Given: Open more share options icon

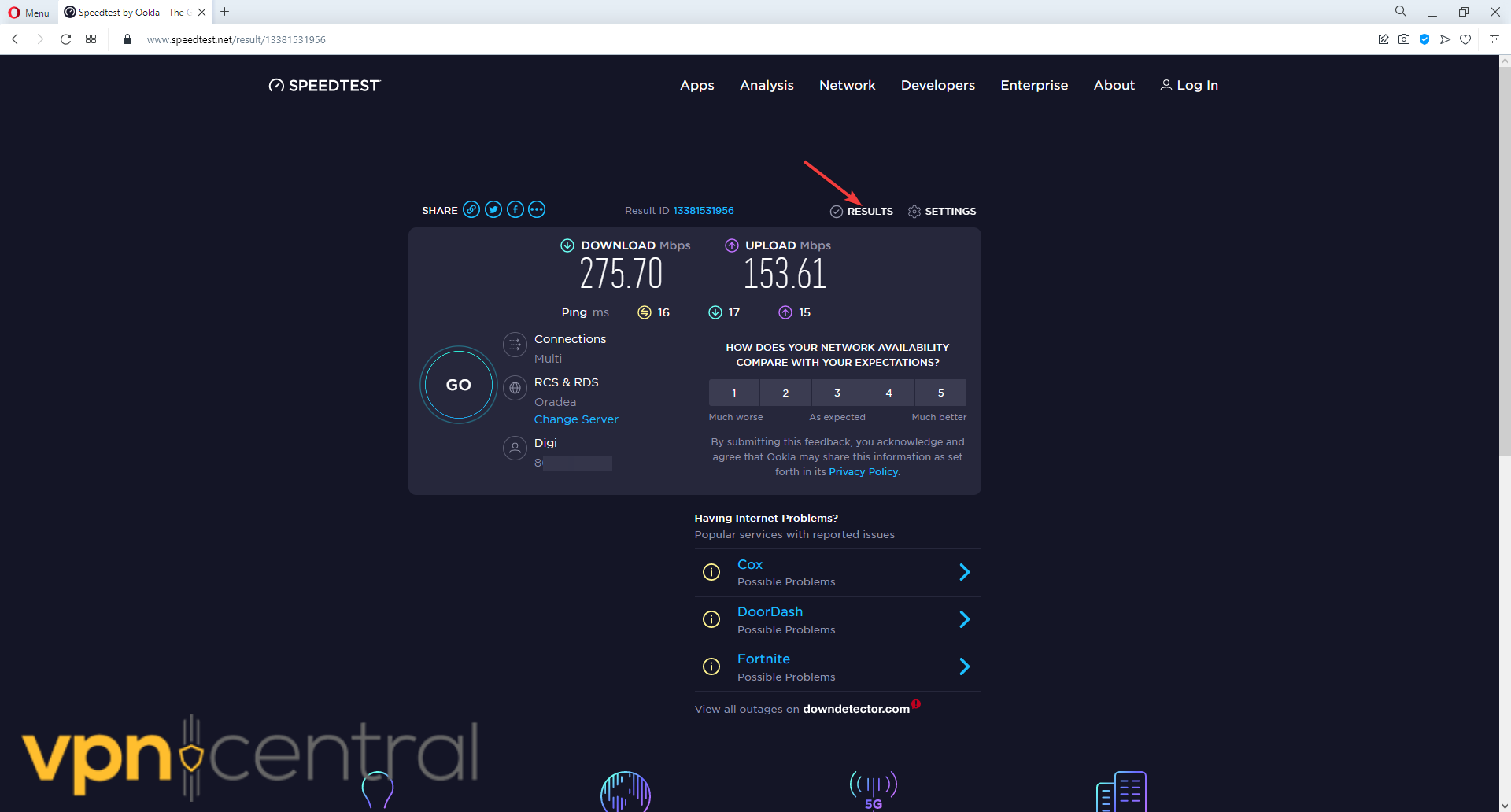Looking at the screenshot, I should 537,209.
